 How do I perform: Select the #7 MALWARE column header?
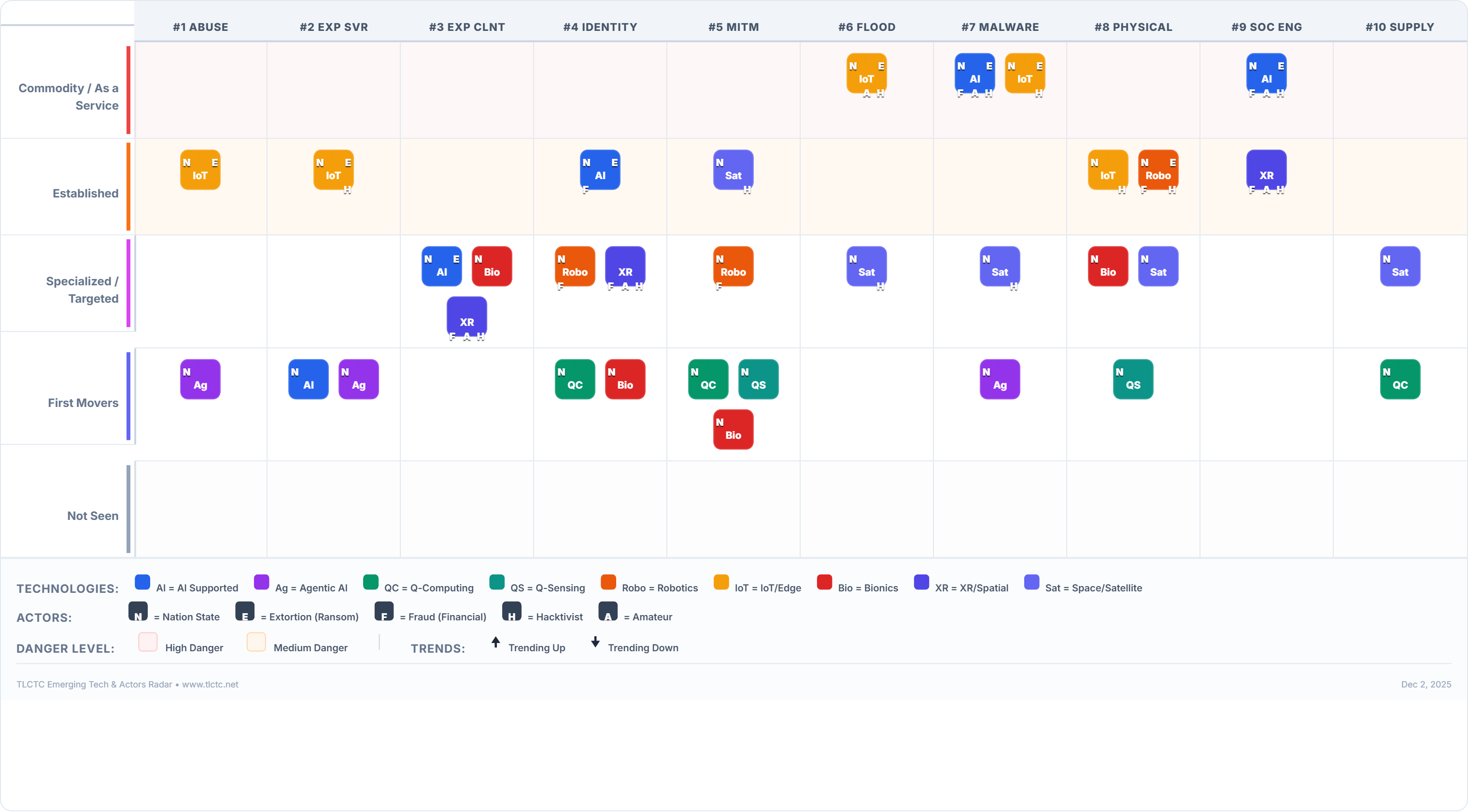click(x=1000, y=27)
